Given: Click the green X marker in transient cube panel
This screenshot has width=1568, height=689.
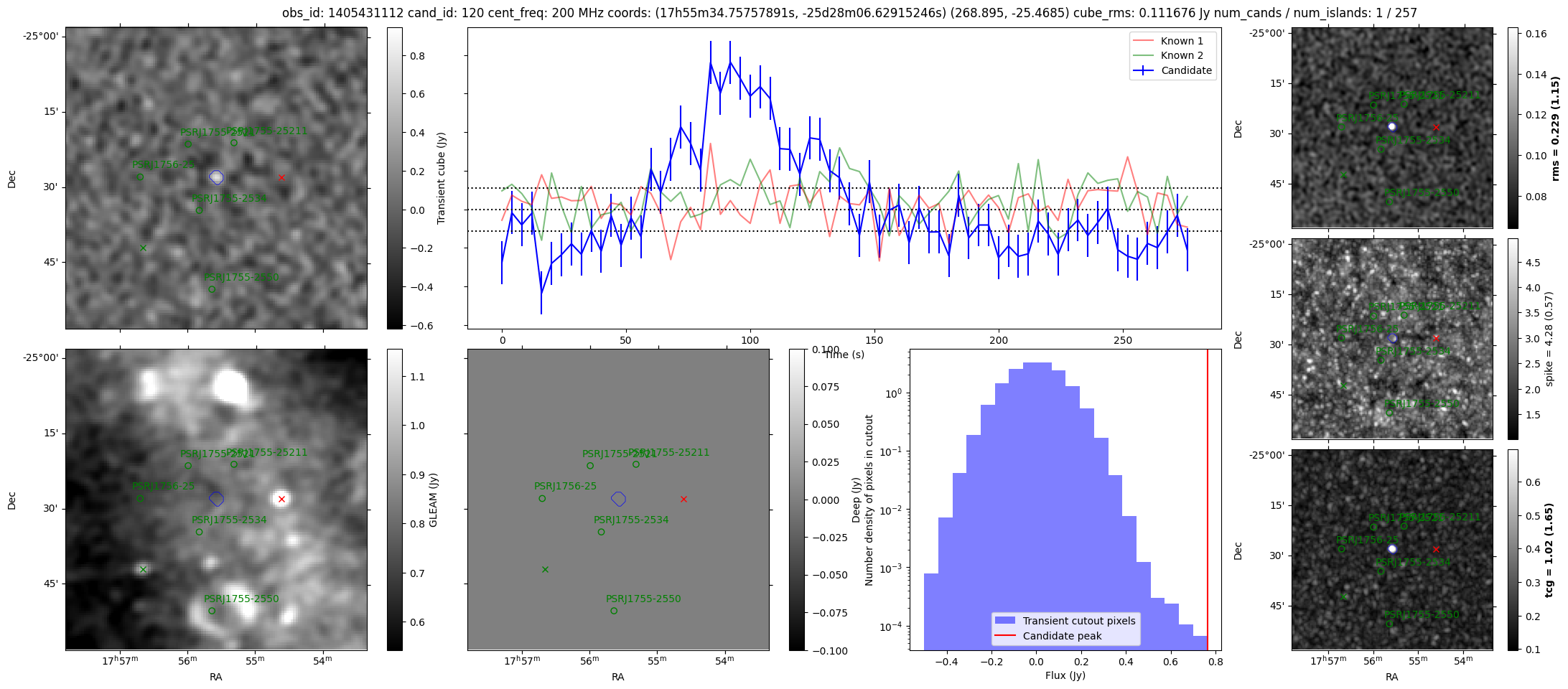Looking at the screenshot, I should (x=143, y=248).
